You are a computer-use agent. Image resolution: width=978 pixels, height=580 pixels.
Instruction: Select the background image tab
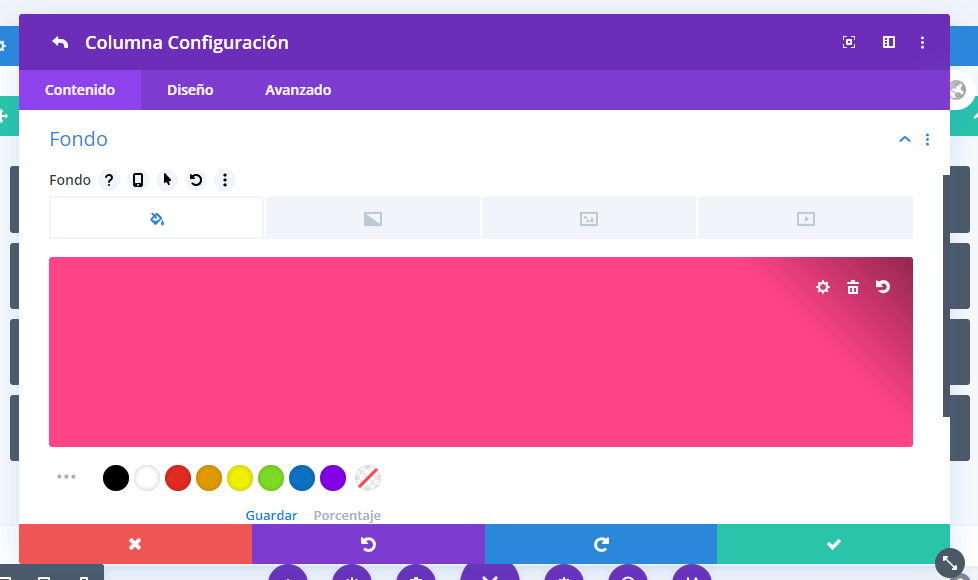coord(589,218)
